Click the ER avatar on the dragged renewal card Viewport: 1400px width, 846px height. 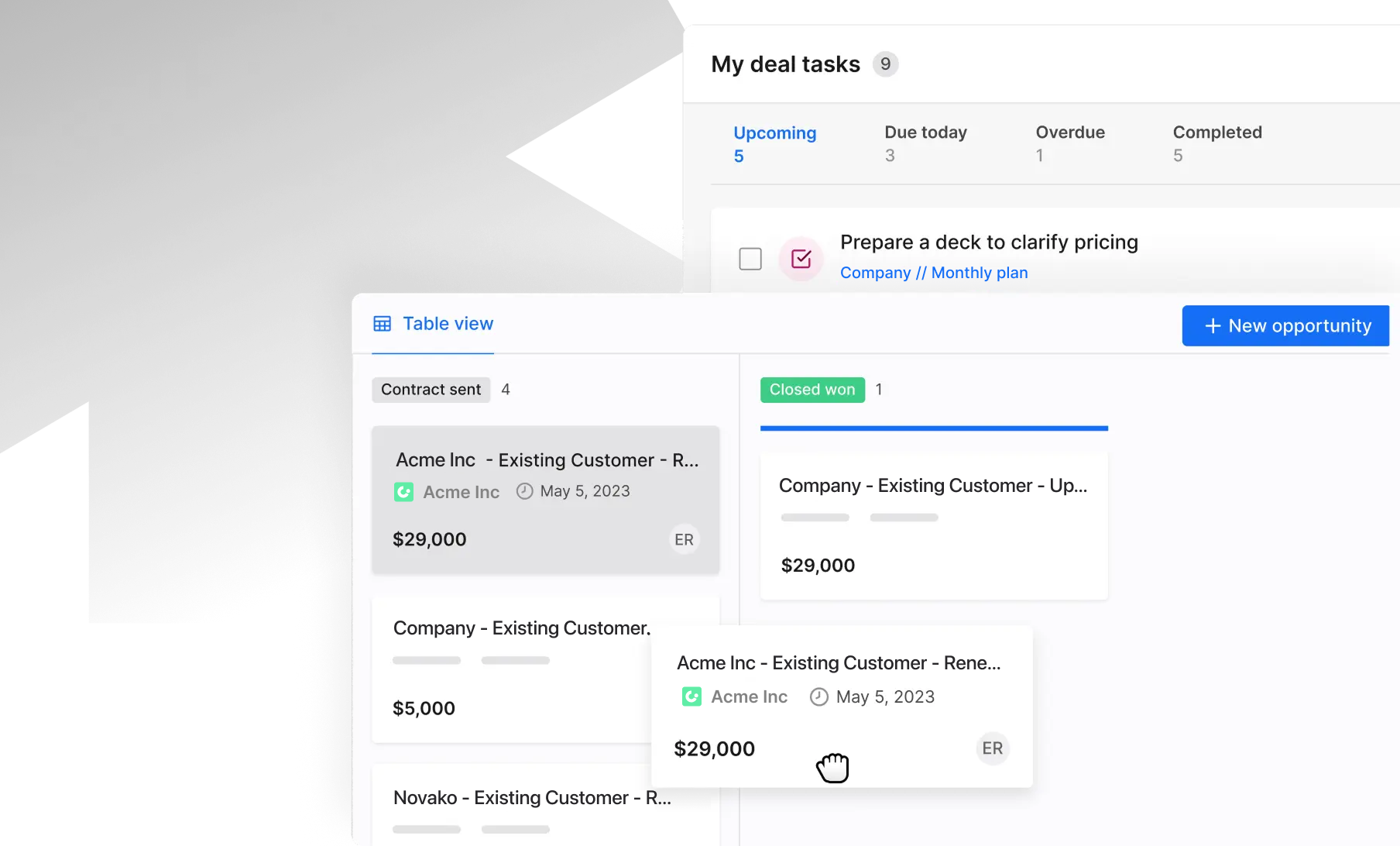point(992,748)
